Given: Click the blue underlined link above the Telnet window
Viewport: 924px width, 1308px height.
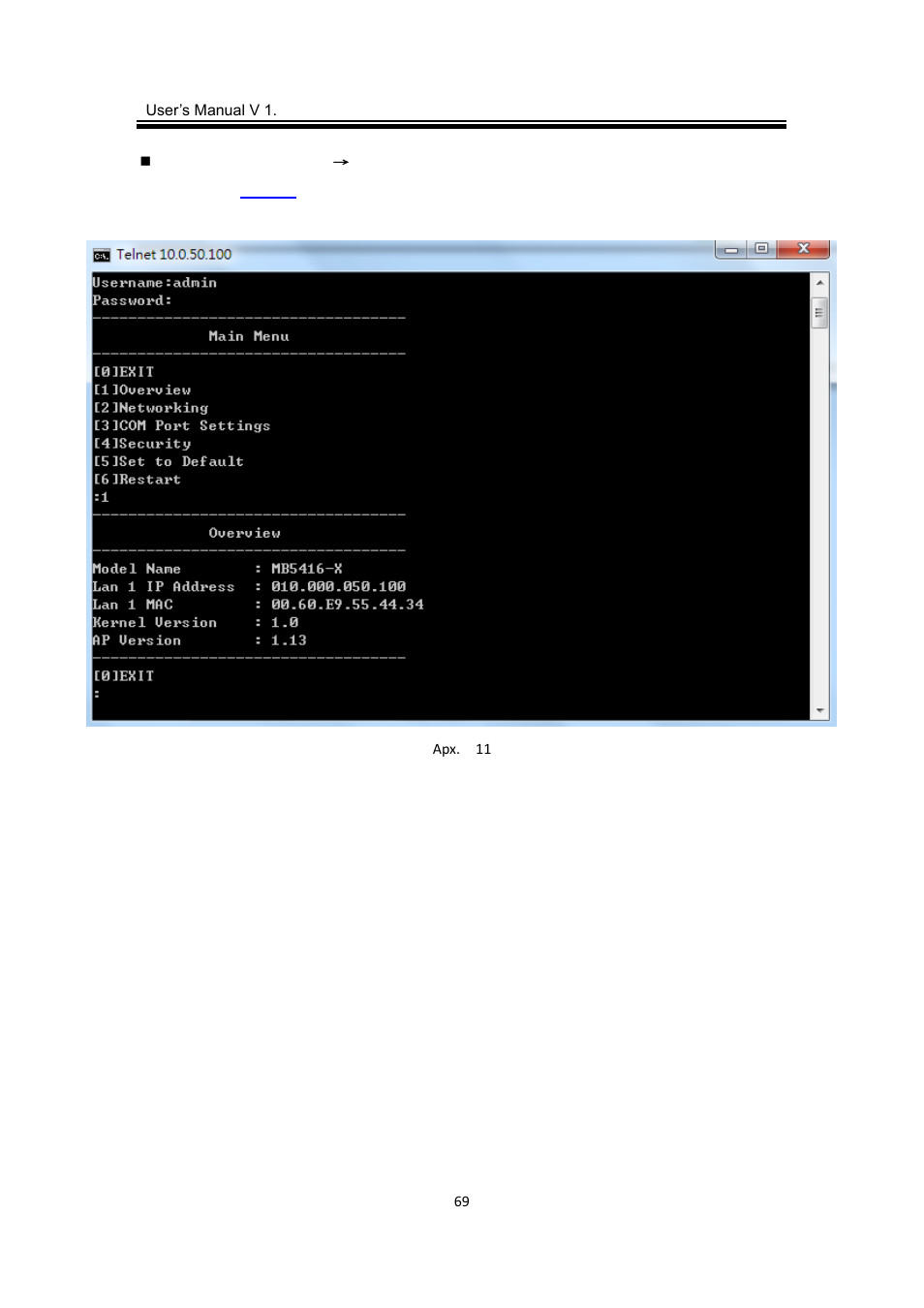Looking at the screenshot, I should click(x=268, y=190).
